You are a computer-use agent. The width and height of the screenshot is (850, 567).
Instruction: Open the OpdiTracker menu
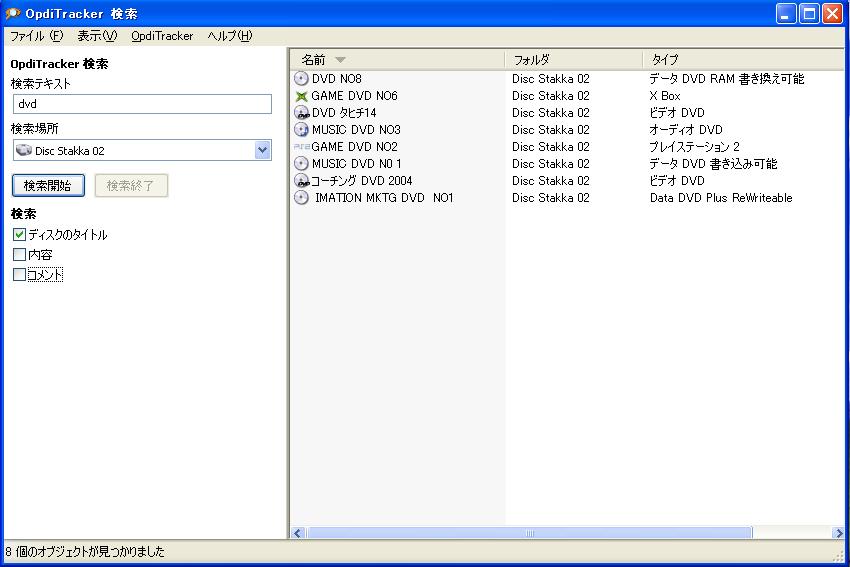click(x=162, y=36)
